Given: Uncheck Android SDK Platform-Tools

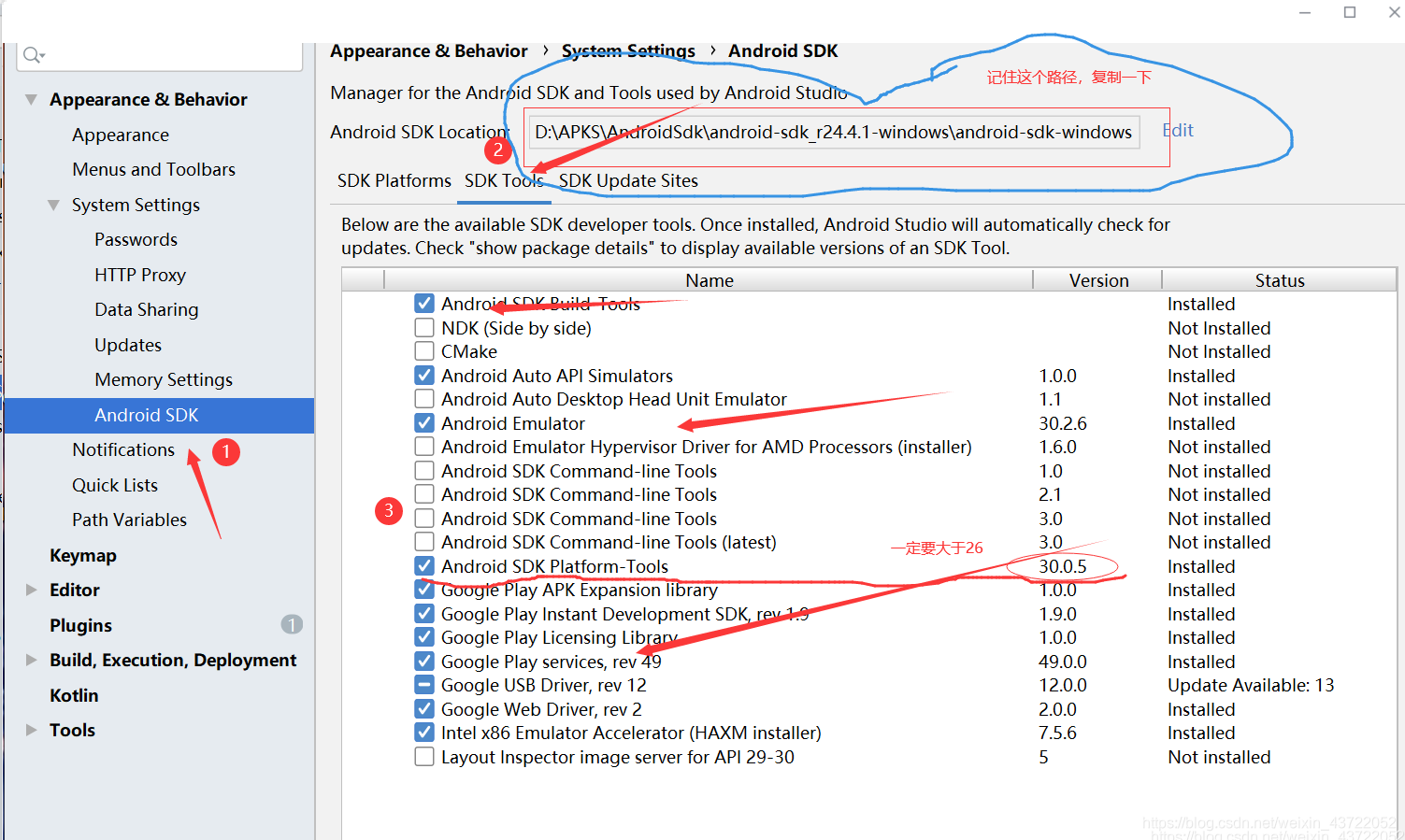Looking at the screenshot, I should point(424,566).
